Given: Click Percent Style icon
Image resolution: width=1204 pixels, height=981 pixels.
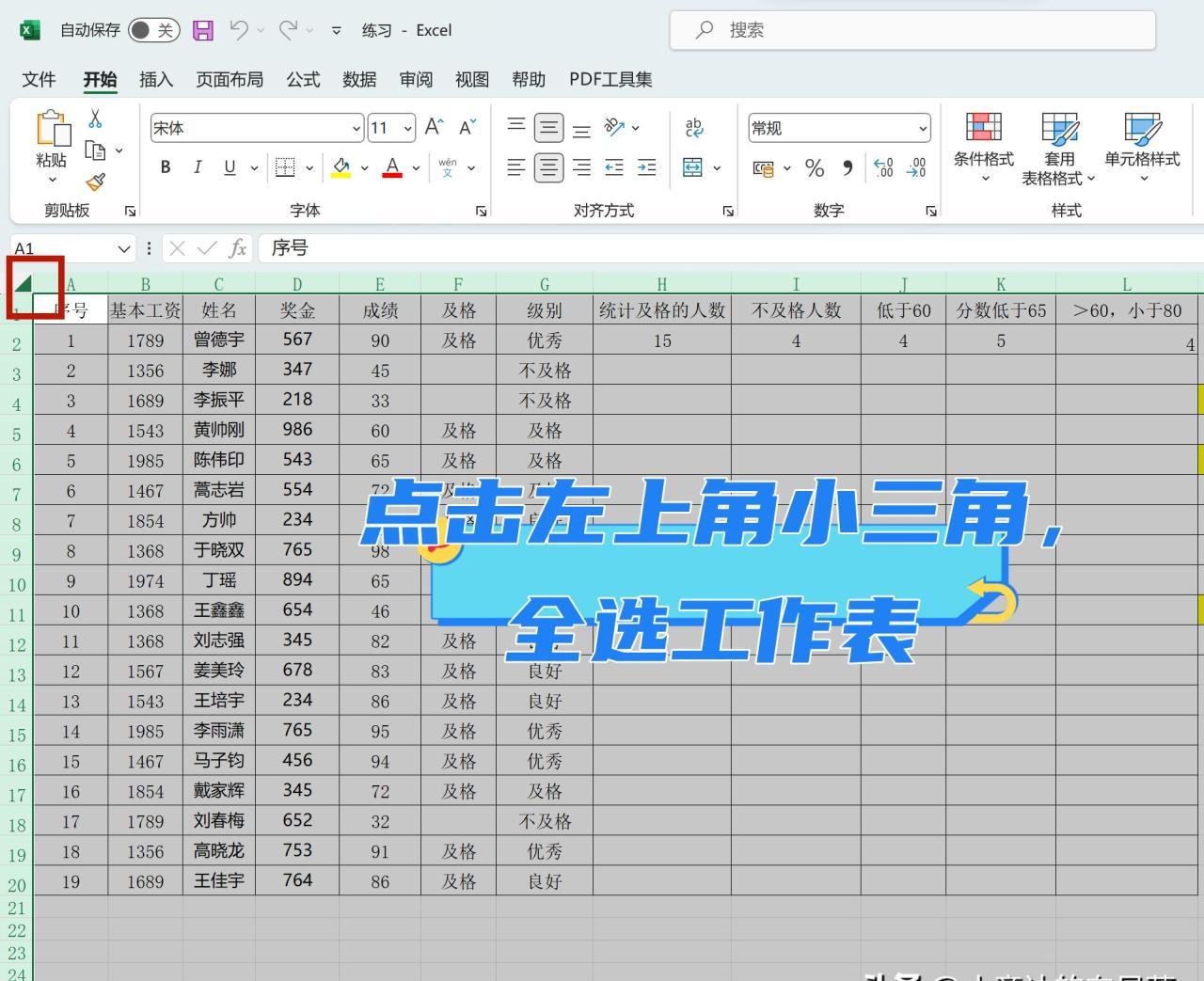Looking at the screenshot, I should (x=815, y=168).
